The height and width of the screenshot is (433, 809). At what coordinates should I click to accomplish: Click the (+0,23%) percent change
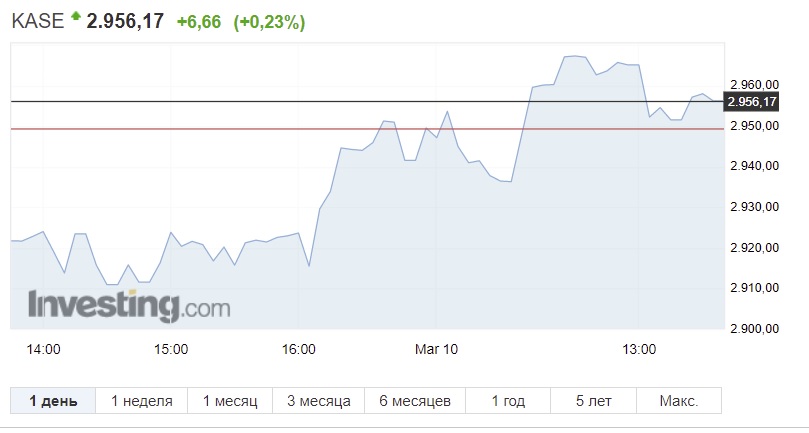click(269, 22)
